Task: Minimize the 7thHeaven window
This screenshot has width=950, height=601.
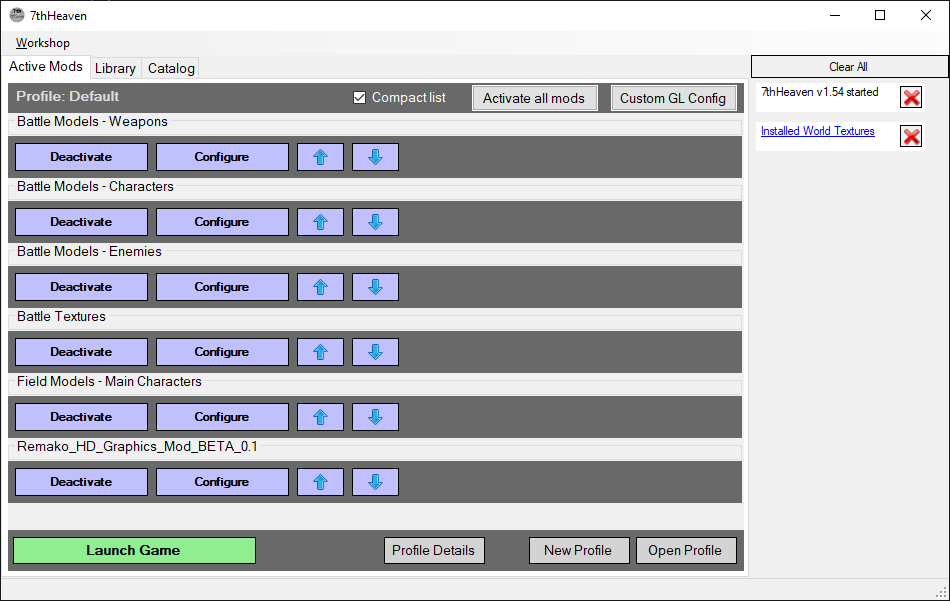Action: click(835, 15)
